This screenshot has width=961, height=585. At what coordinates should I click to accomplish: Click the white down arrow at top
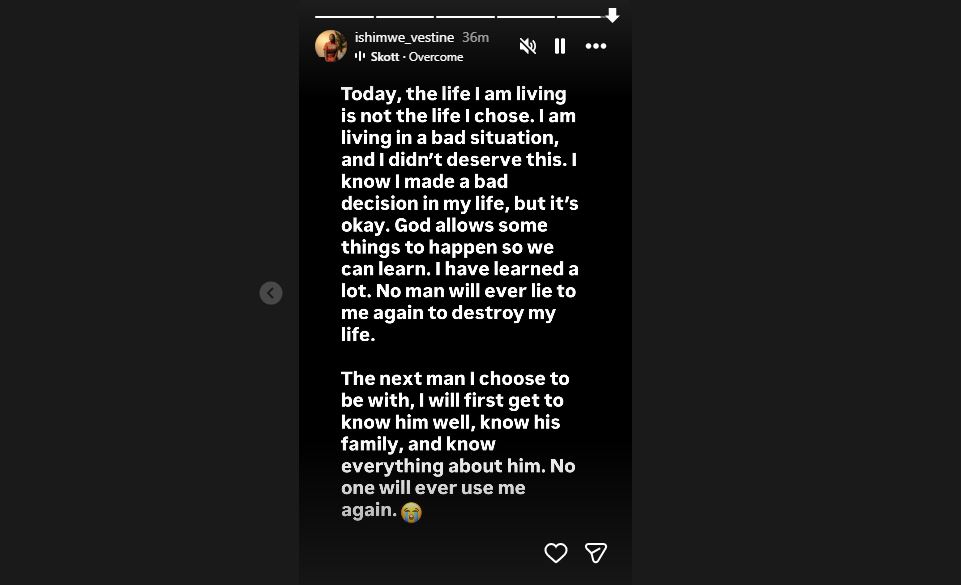[612, 15]
